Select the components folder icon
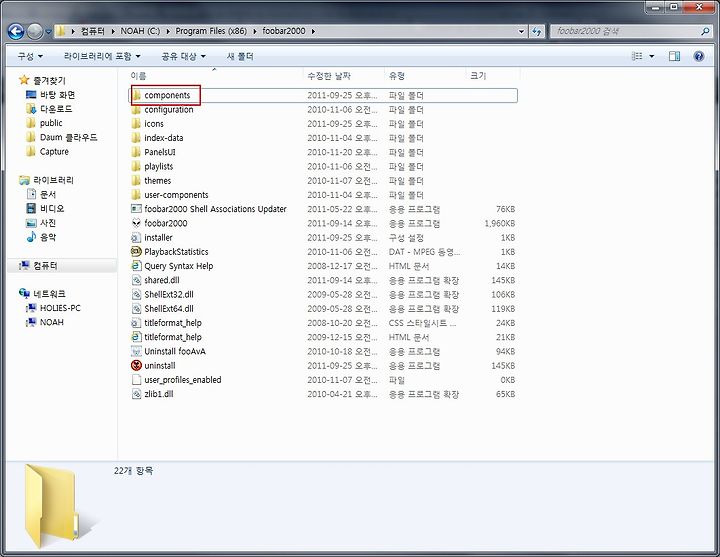 (x=136, y=95)
